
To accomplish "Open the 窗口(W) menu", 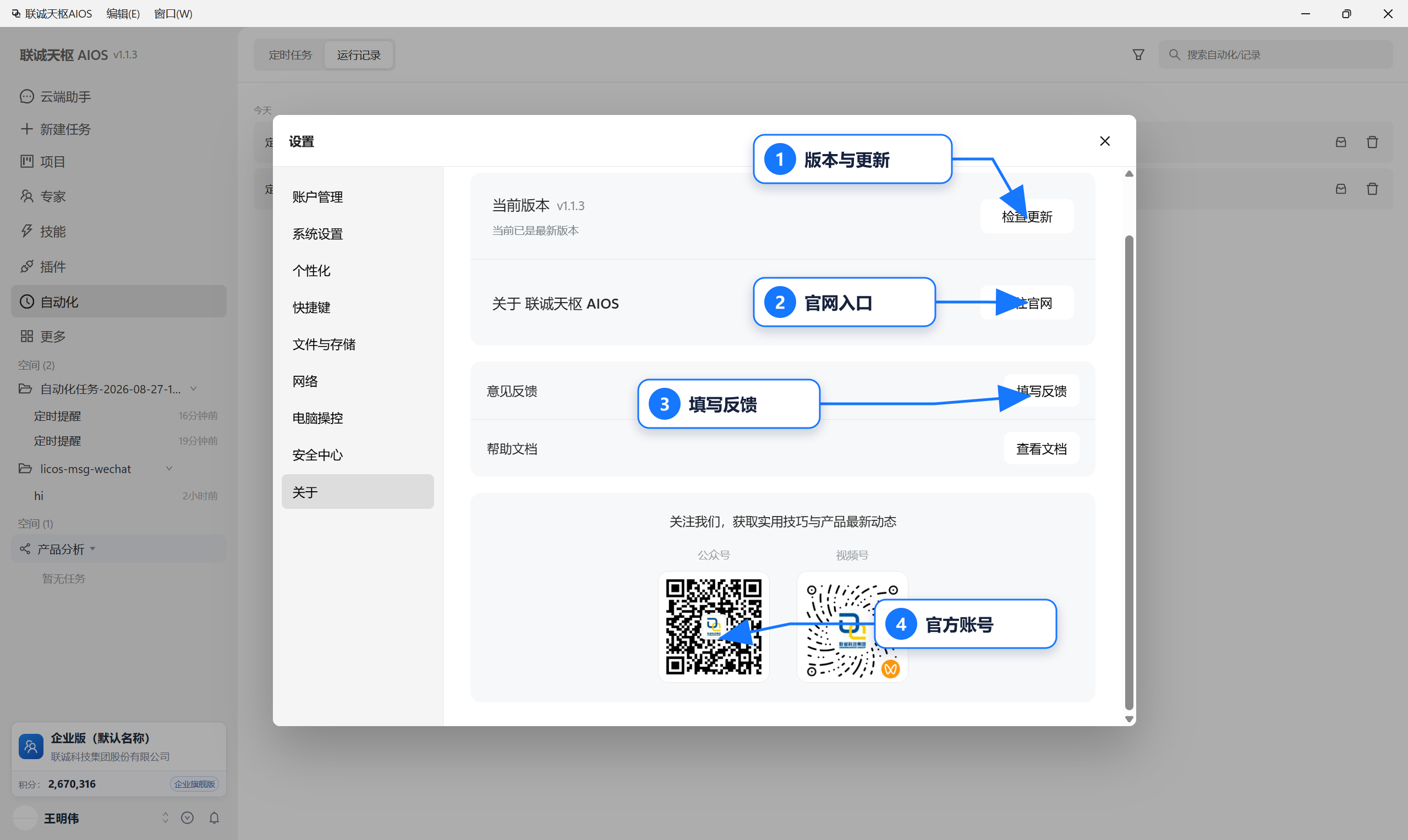I will [x=173, y=14].
